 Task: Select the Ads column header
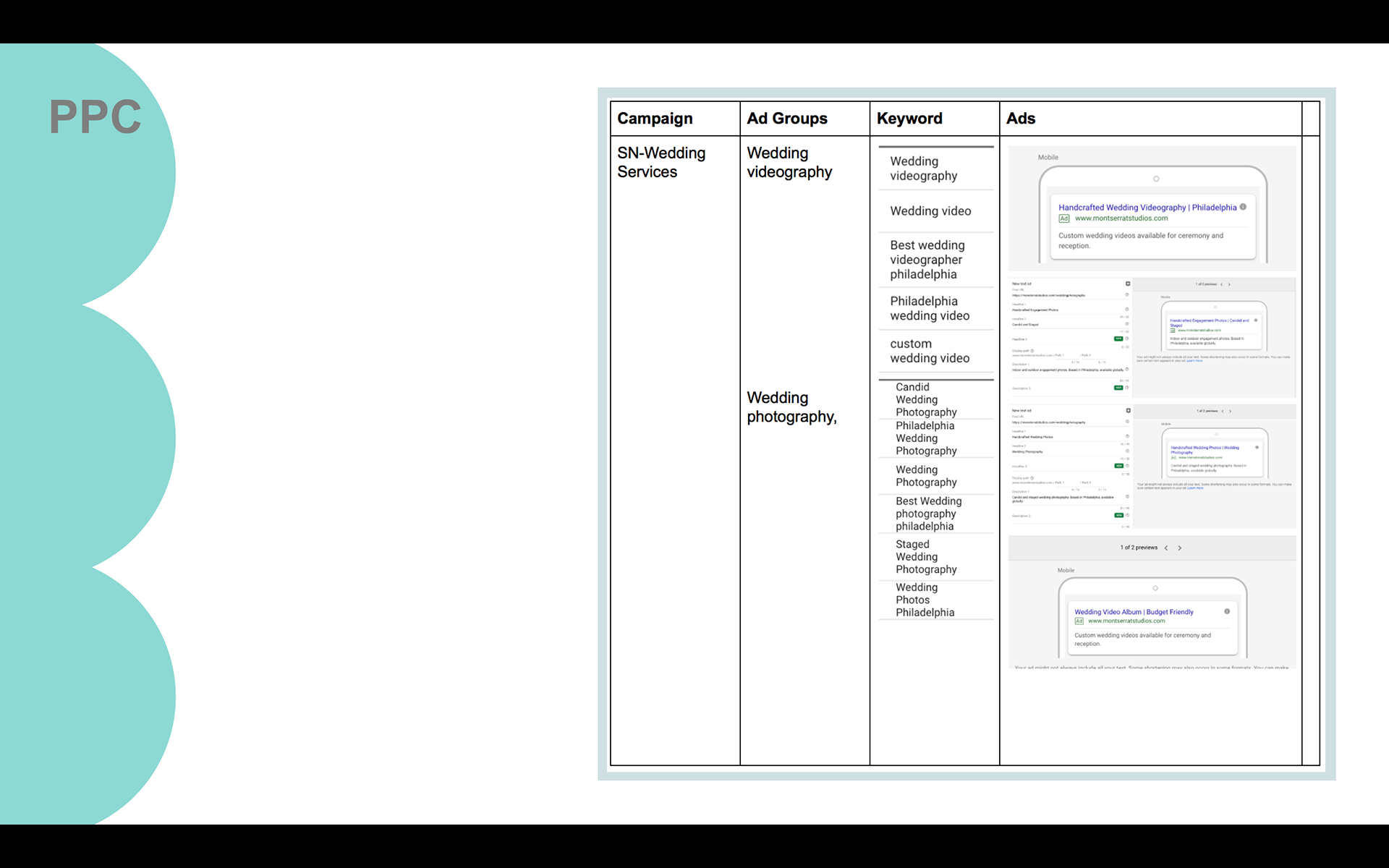point(1021,119)
